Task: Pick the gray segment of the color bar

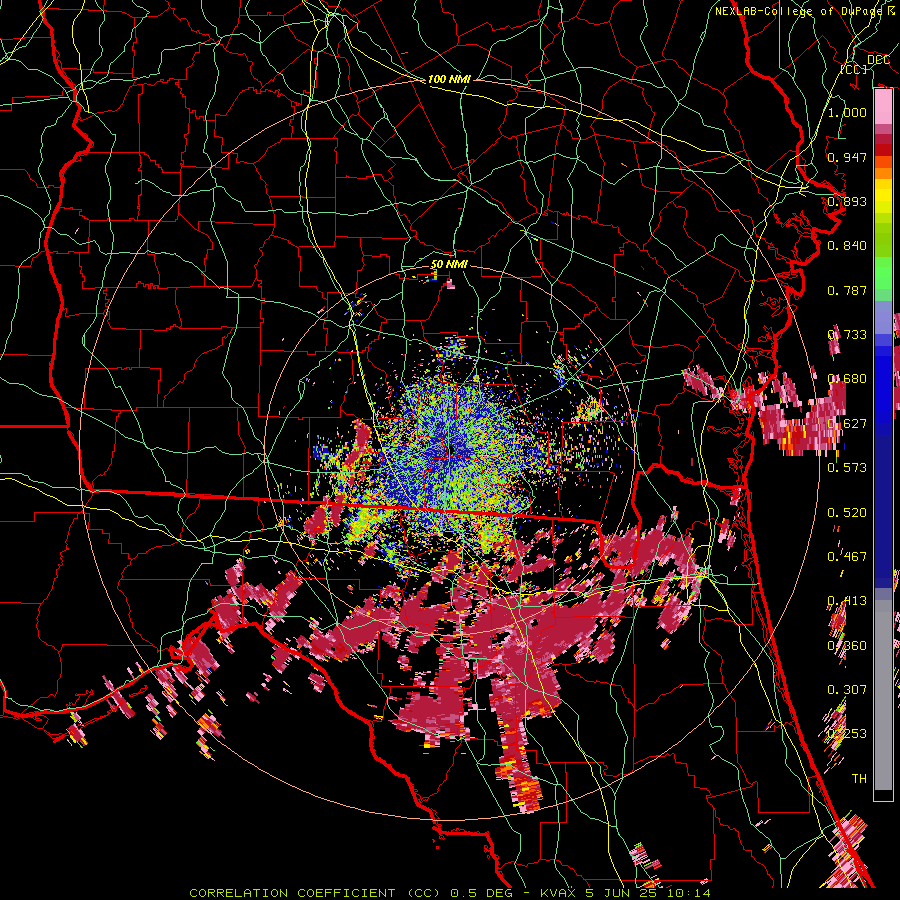Action: [883, 695]
